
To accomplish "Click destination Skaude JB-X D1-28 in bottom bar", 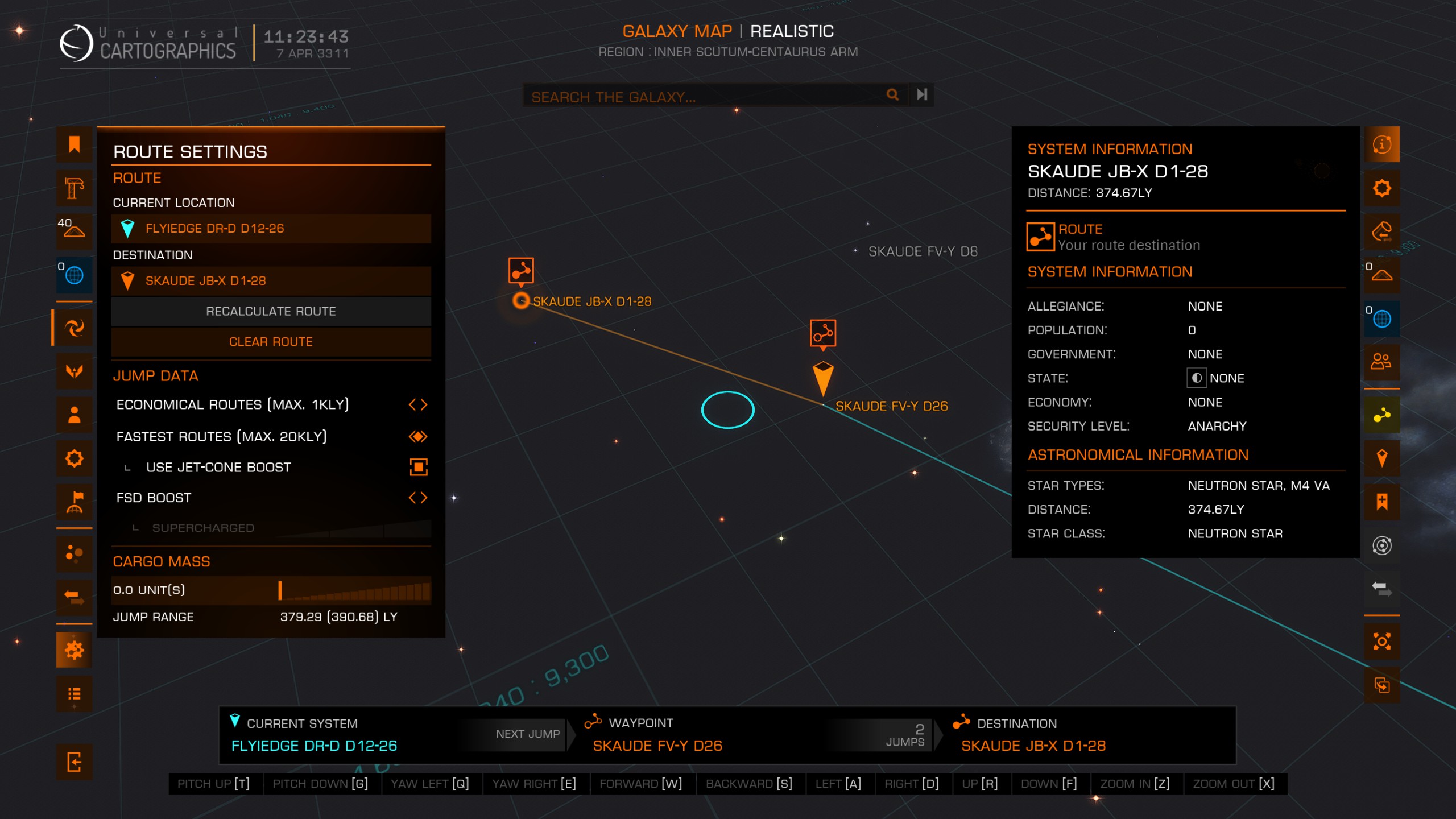I will (1033, 746).
